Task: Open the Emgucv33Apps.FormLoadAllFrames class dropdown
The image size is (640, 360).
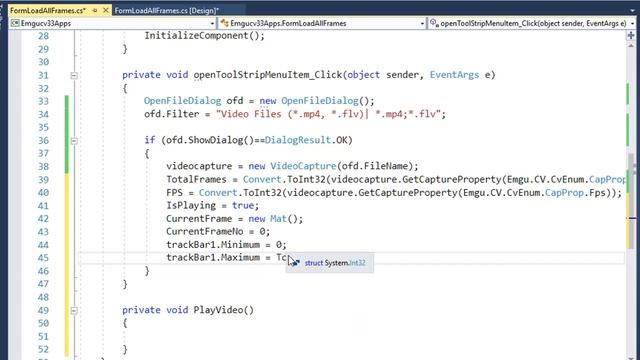Action: 422,24
